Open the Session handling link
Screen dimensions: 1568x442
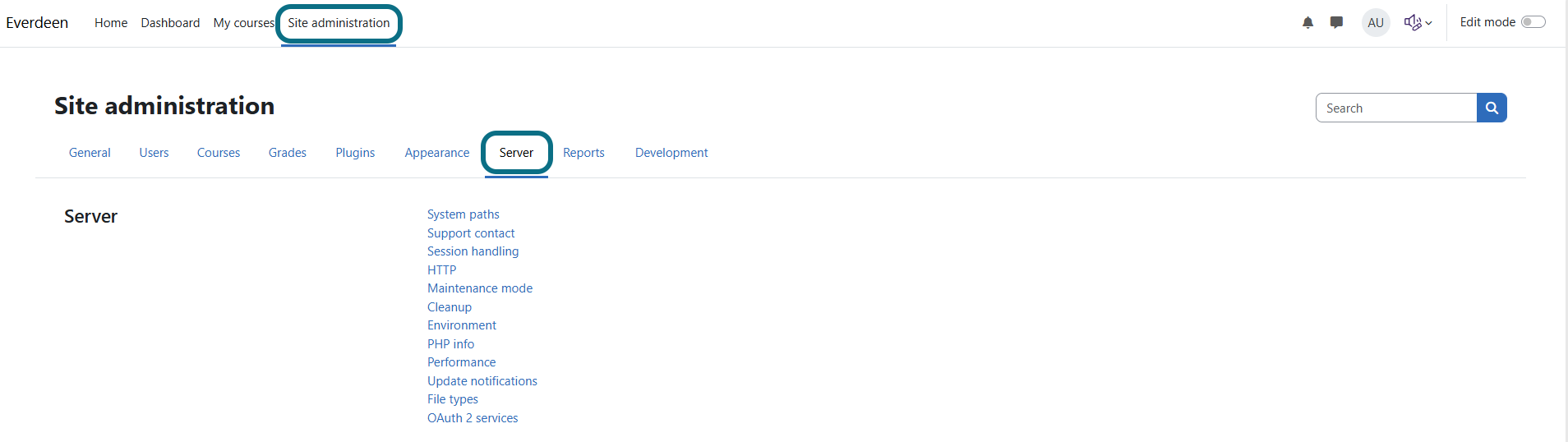(x=473, y=251)
